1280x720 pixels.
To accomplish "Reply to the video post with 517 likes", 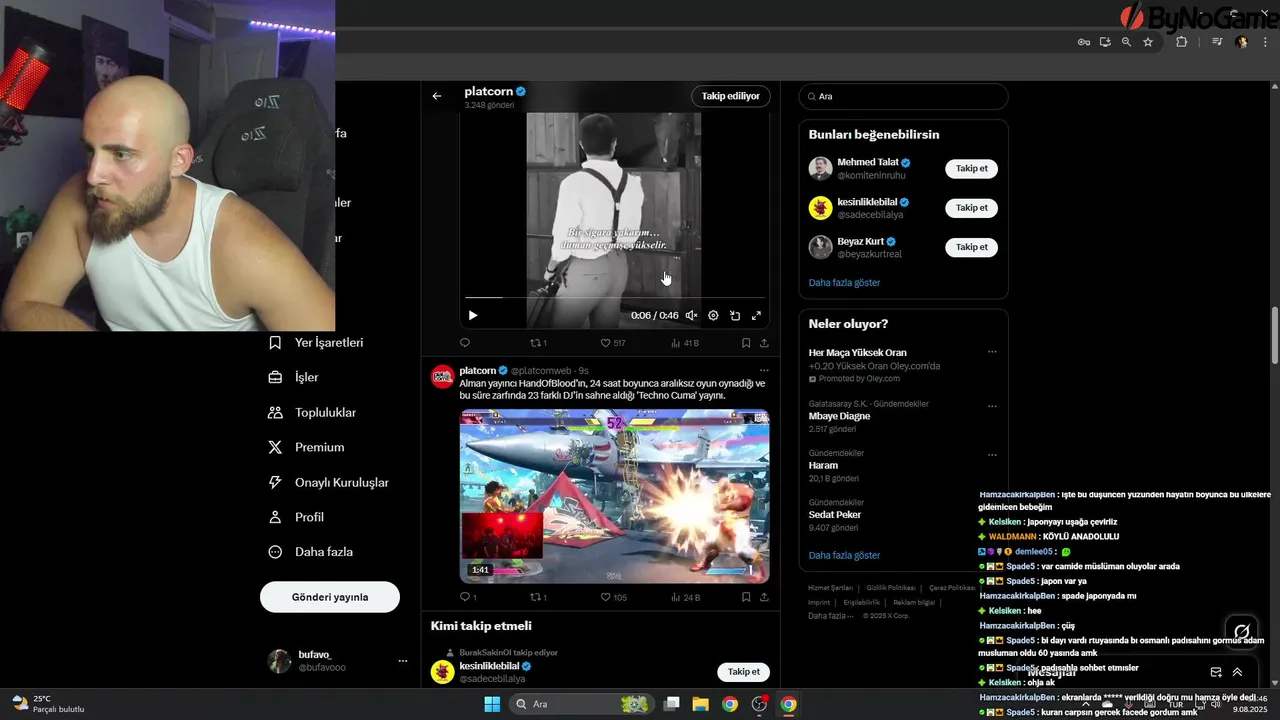I will tap(465, 343).
